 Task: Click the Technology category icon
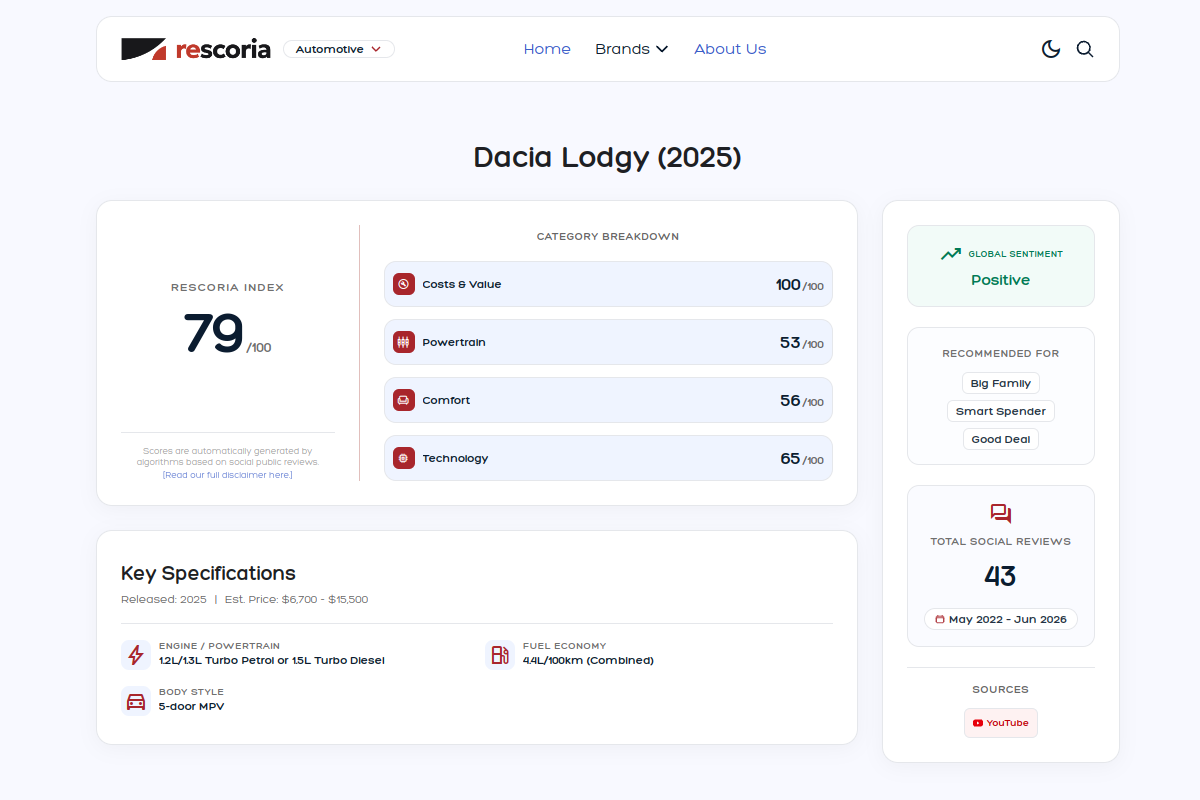404,458
